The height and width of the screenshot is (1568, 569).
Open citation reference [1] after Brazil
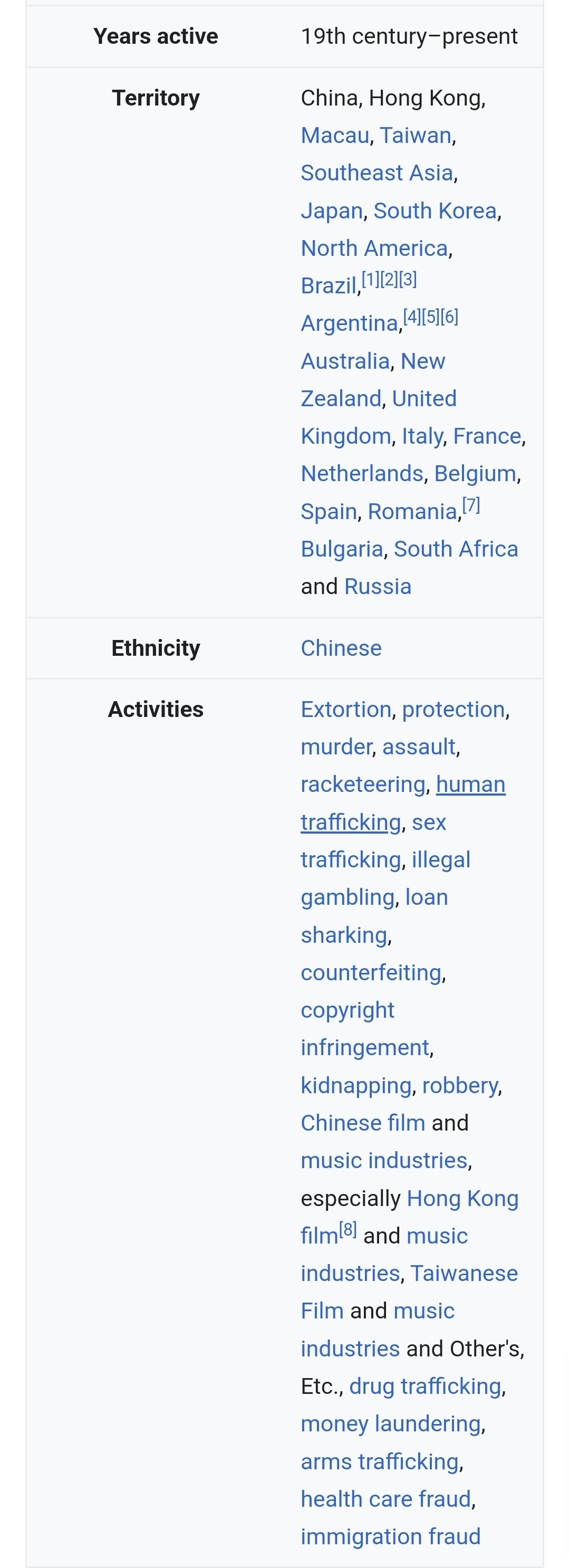coord(370,280)
